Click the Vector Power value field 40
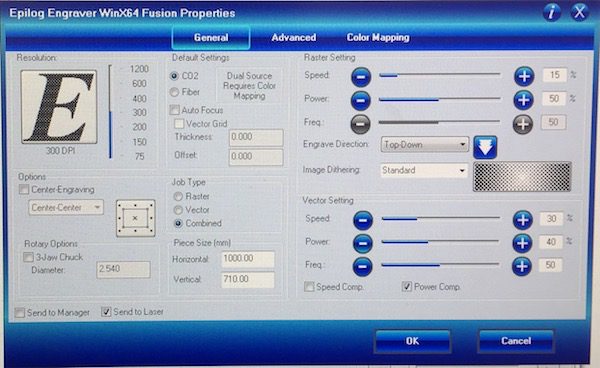Image resolution: width=600 pixels, height=368 pixels. point(551,242)
